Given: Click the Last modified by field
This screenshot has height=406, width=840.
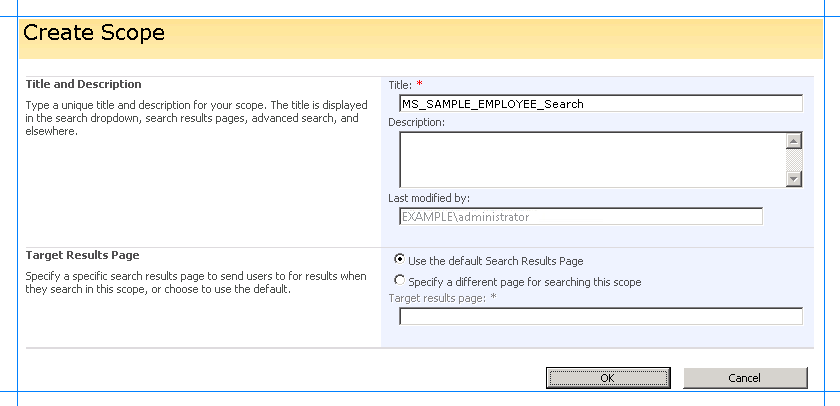Looking at the screenshot, I should tap(581, 216).
